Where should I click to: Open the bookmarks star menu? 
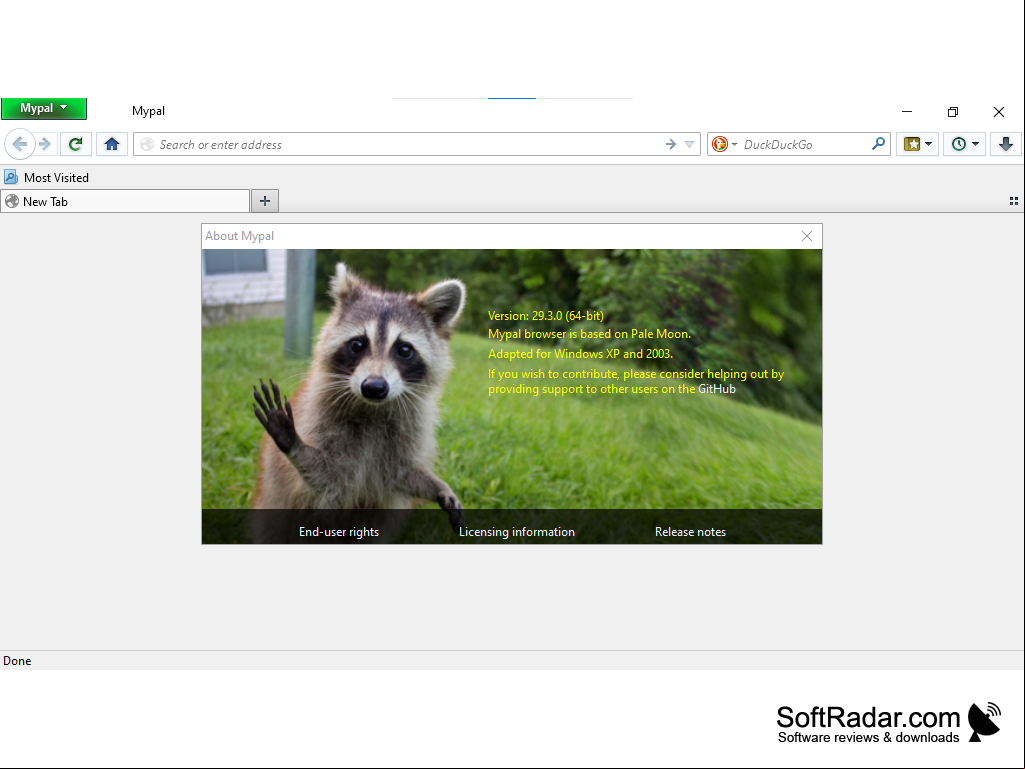tap(918, 144)
